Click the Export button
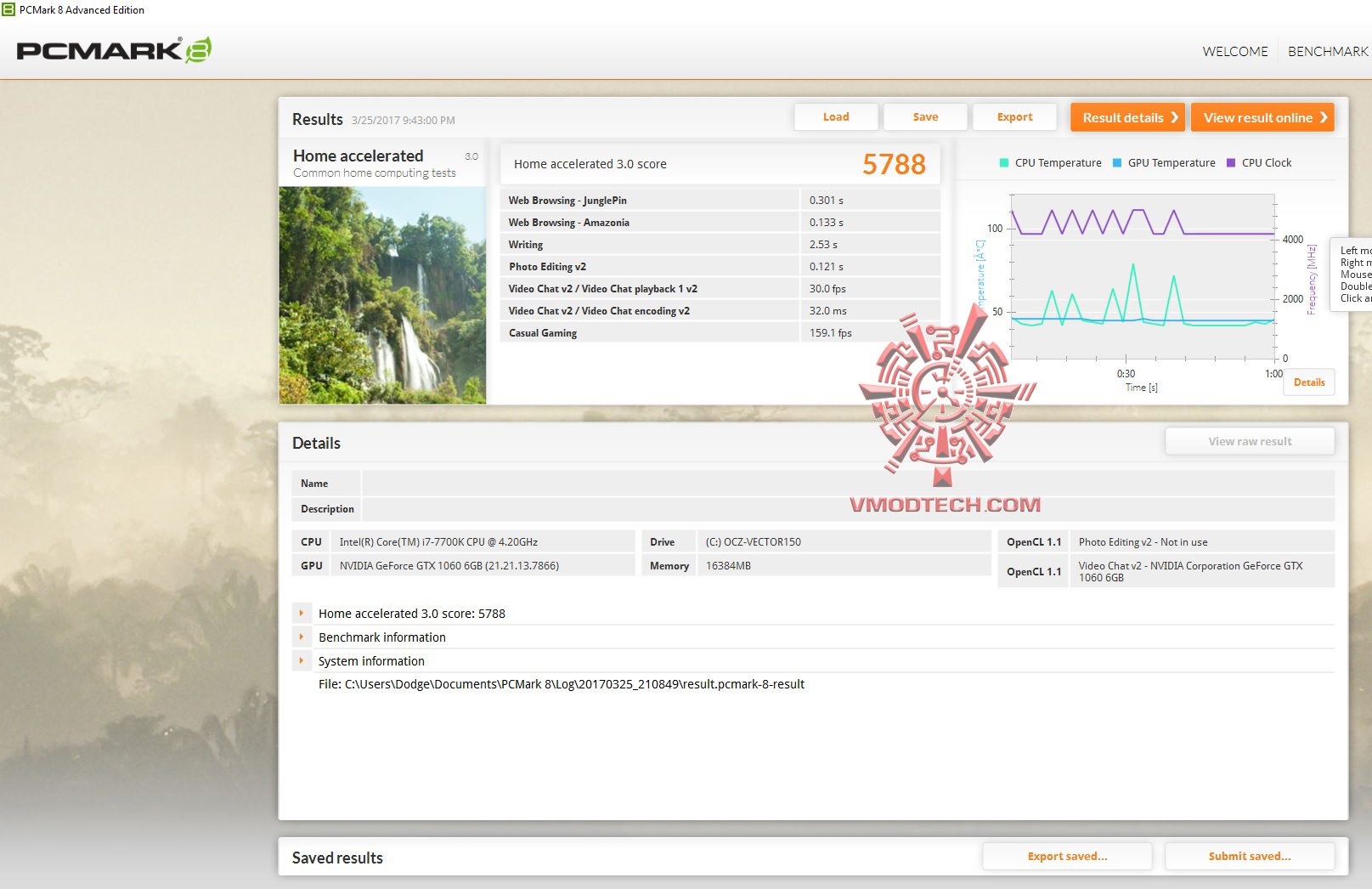Screen dimensions: 1372x889 tap(1014, 117)
